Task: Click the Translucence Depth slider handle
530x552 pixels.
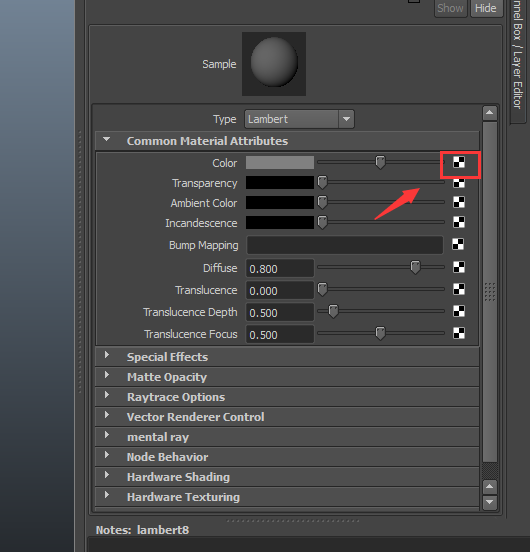Action: pyautogui.click(x=333, y=311)
